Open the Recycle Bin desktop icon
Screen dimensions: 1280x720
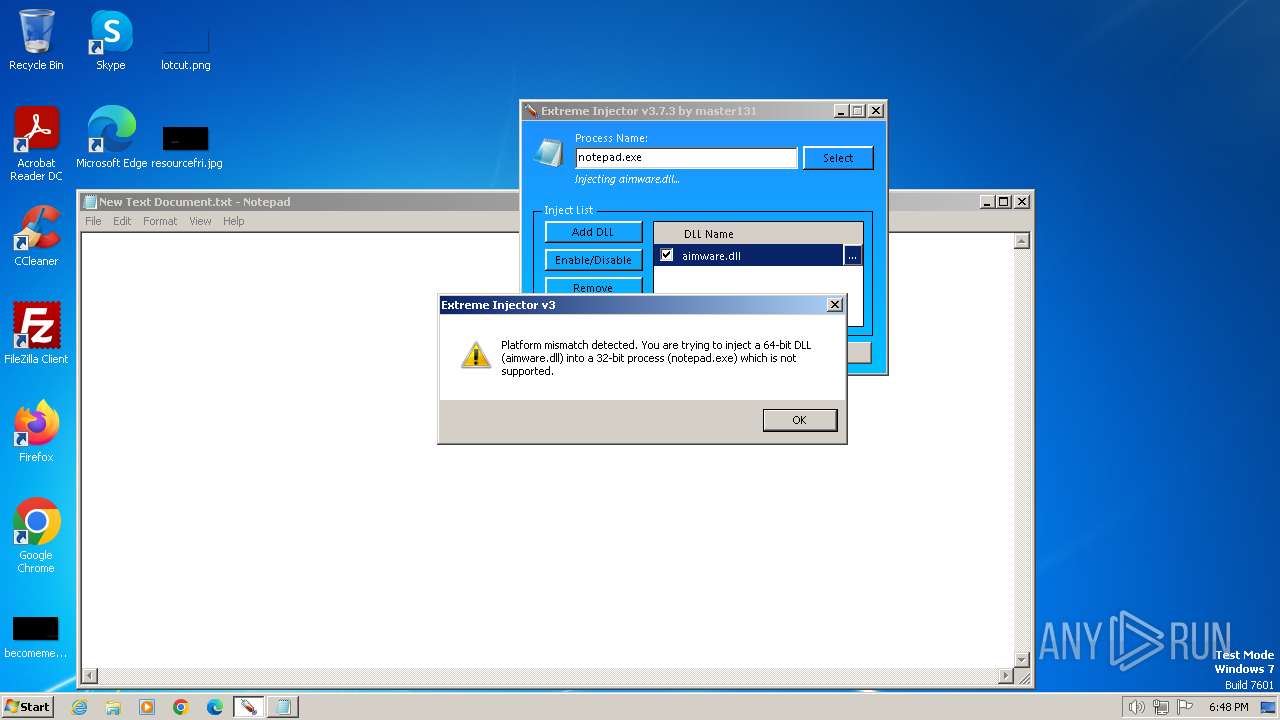coord(36,40)
